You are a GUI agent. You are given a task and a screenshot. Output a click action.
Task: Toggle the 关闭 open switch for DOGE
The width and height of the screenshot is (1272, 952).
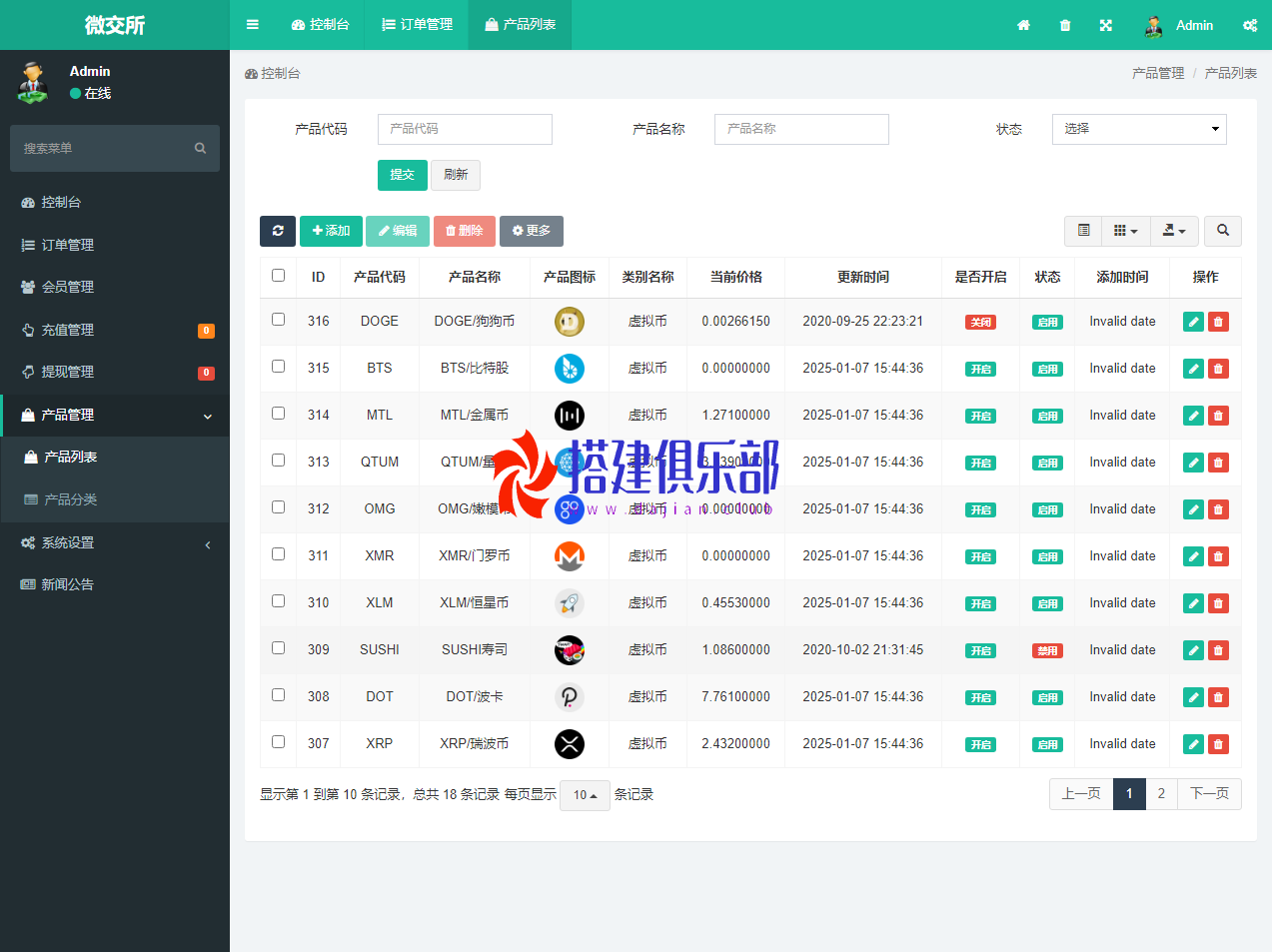pyautogui.click(x=981, y=323)
